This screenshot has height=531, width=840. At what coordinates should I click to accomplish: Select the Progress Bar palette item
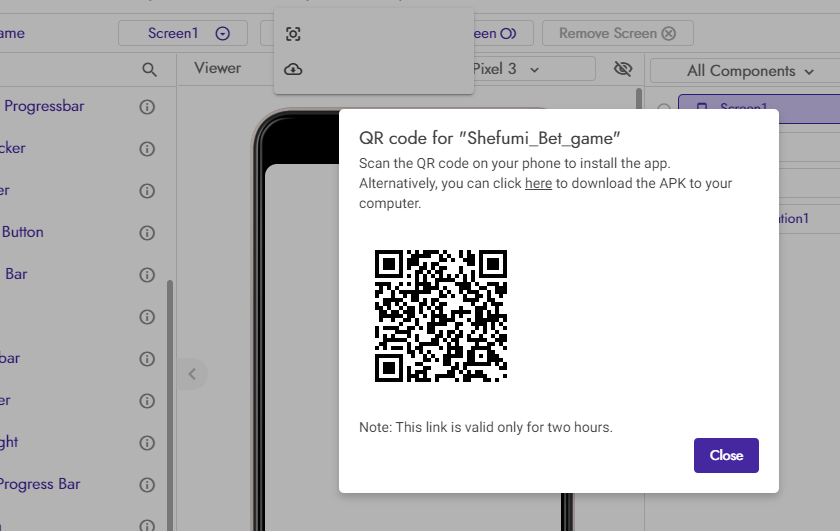pyautogui.click(x=40, y=484)
